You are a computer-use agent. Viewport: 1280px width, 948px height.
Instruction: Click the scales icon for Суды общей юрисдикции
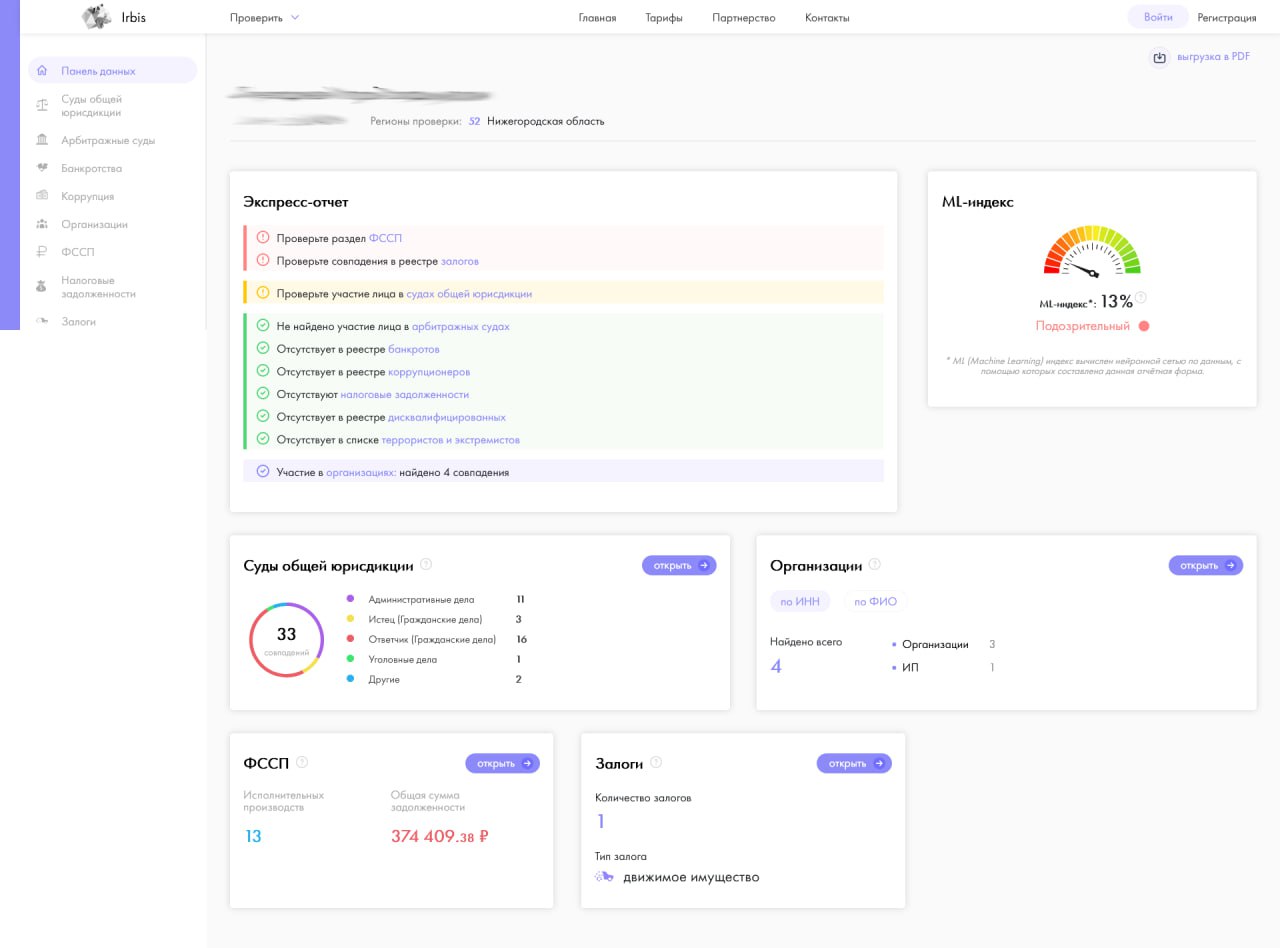coord(42,105)
